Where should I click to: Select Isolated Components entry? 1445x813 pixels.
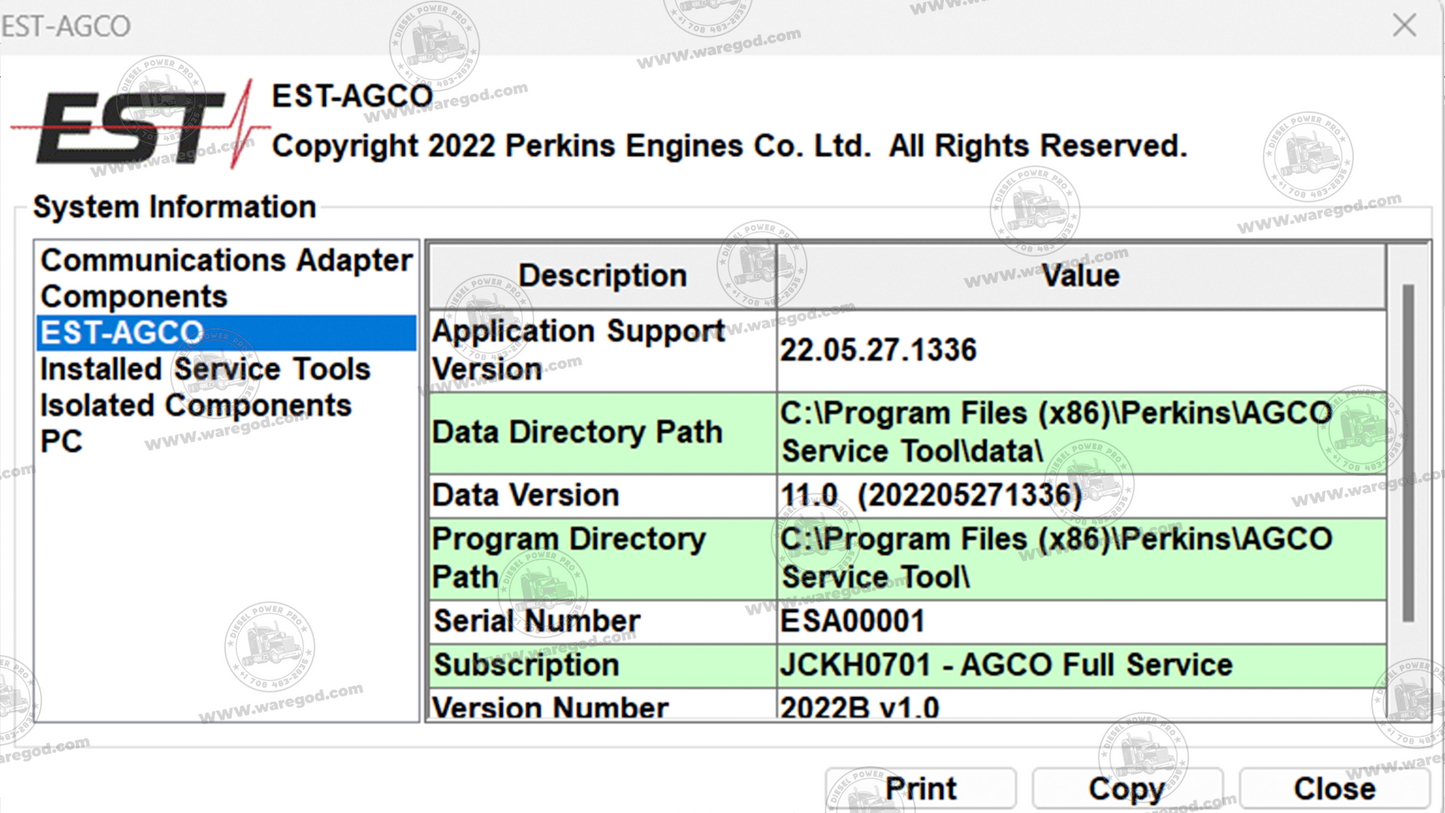pos(195,405)
